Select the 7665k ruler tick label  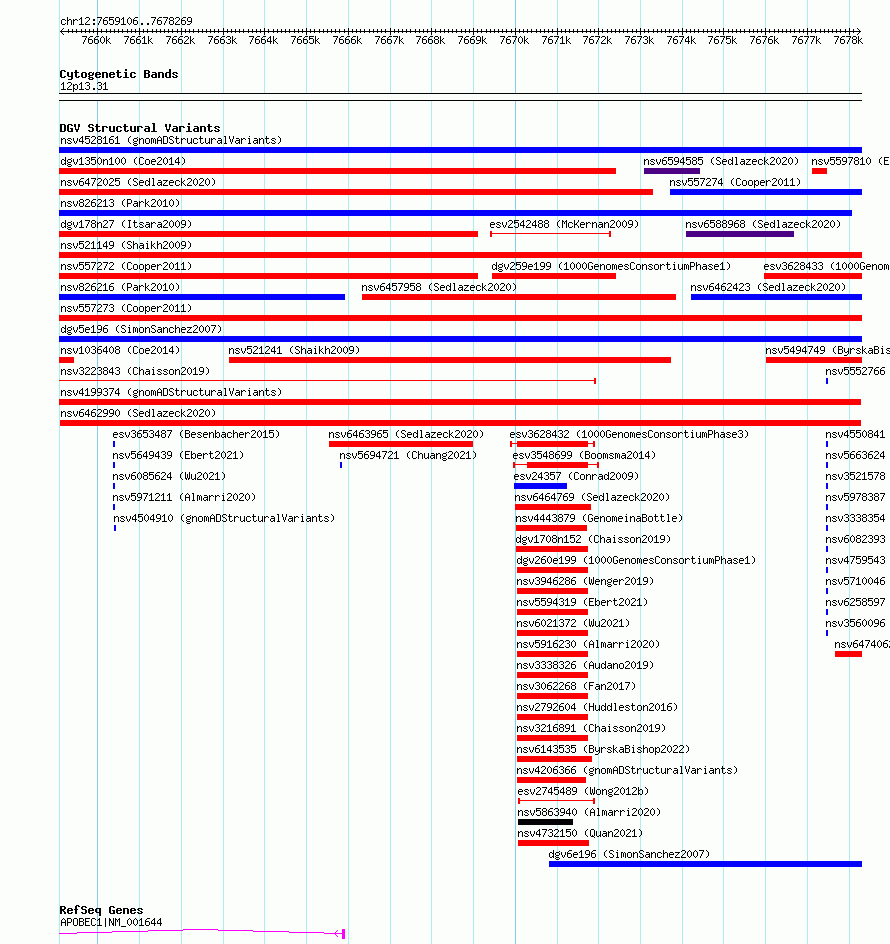[305, 41]
